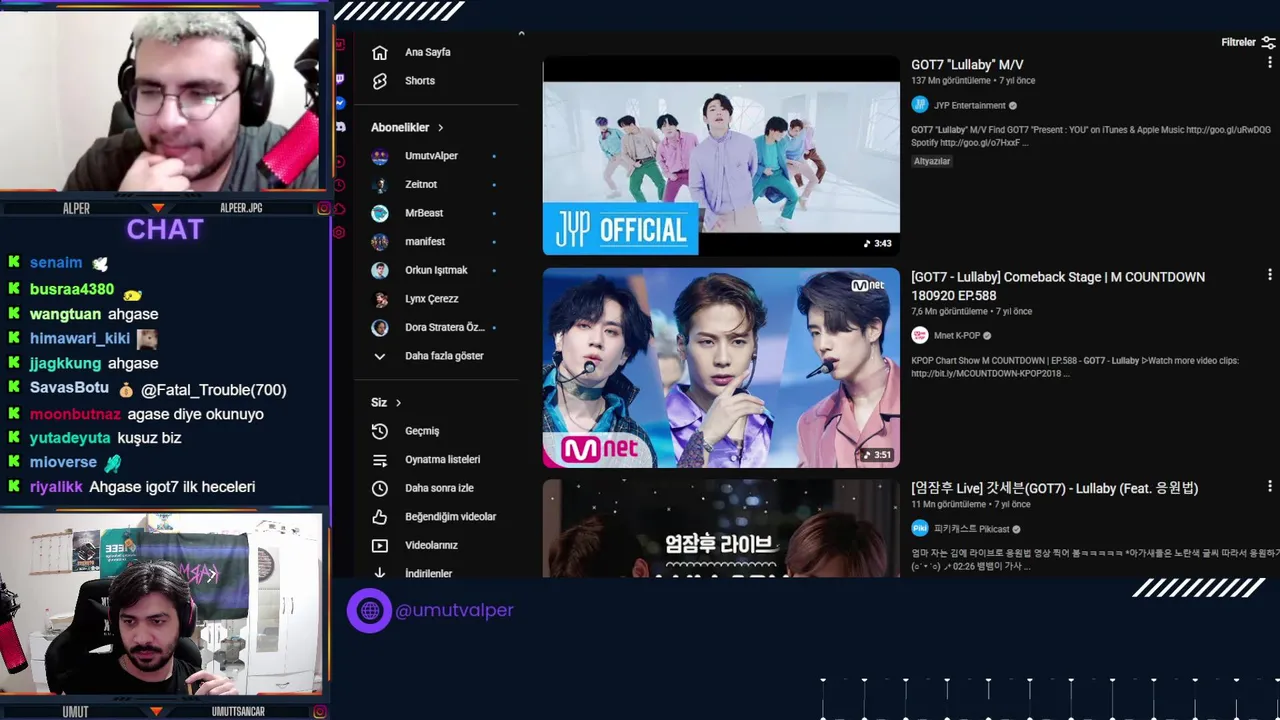Collapse sidebar using top caret arrow
The width and height of the screenshot is (1280, 720).
521,34
